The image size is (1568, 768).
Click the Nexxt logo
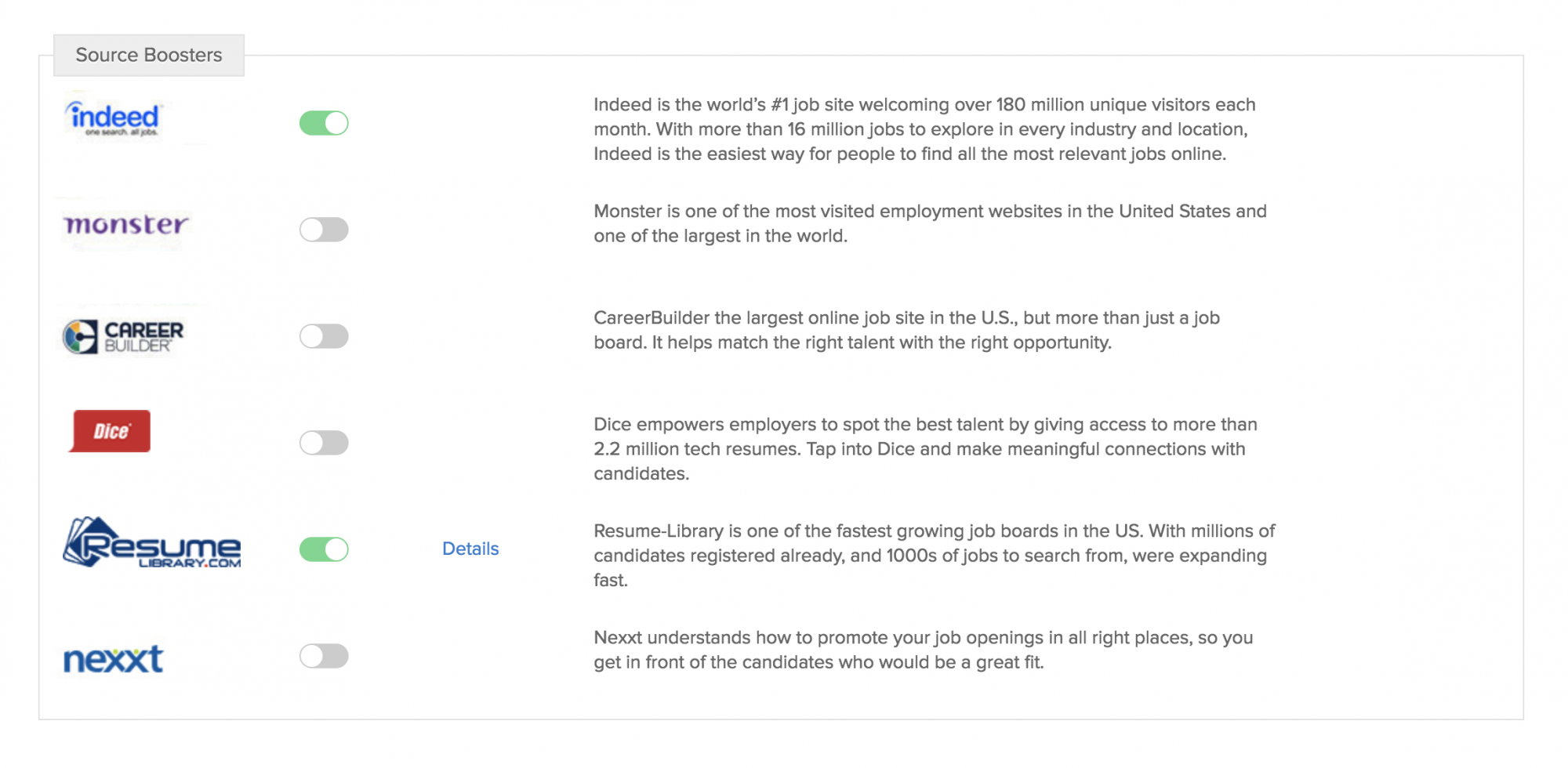point(113,659)
